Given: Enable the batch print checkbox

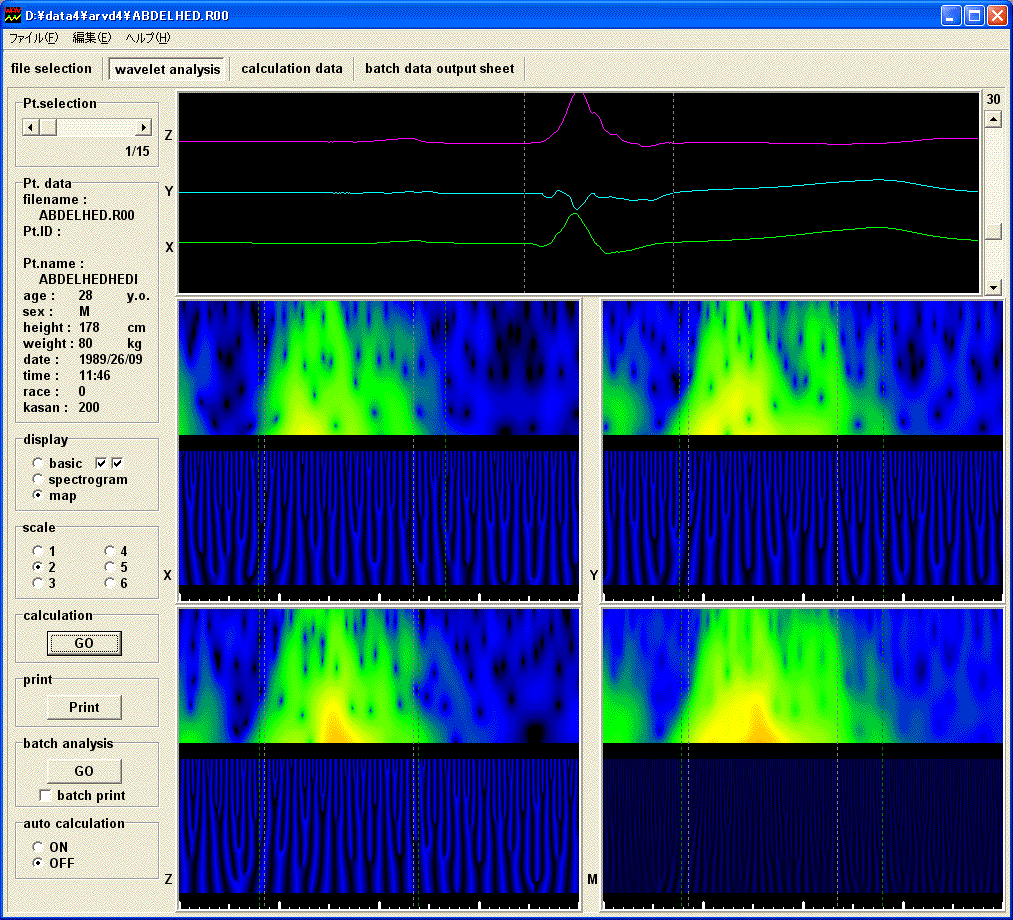Looking at the screenshot, I should tap(45, 795).
